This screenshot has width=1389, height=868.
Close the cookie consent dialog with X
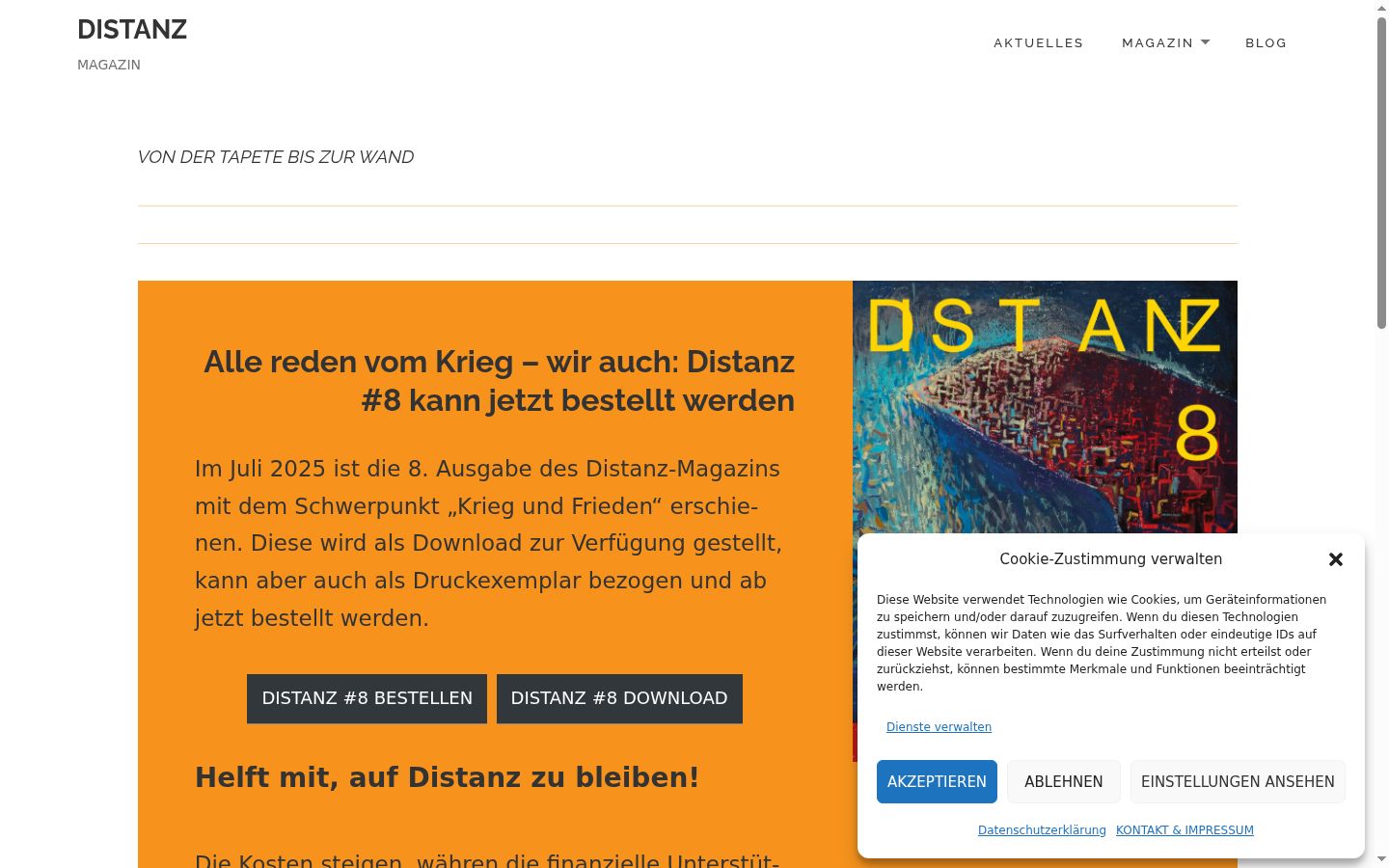pyautogui.click(x=1336, y=559)
